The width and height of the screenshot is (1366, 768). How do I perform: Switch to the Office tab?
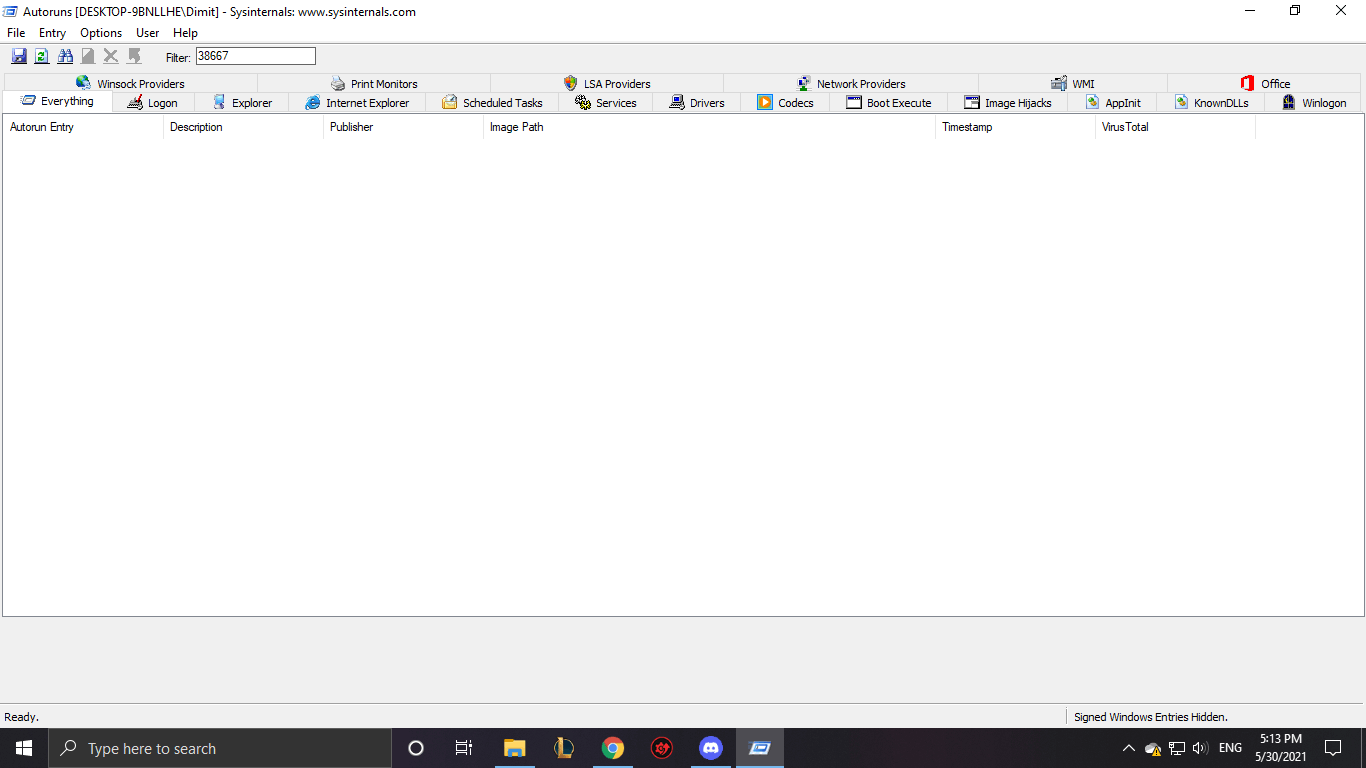1265,83
